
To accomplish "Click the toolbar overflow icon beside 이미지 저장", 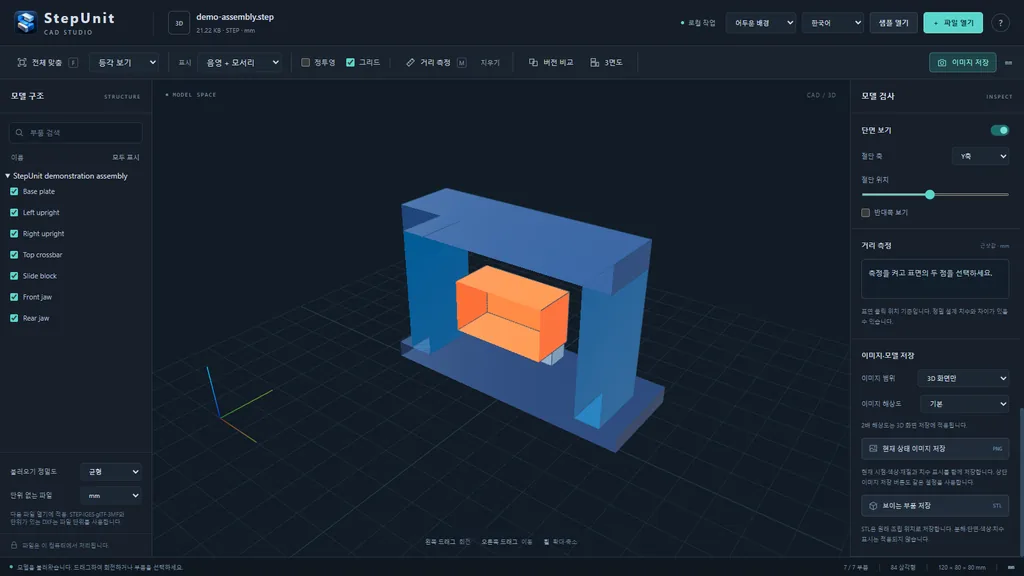I will (1008, 63).
